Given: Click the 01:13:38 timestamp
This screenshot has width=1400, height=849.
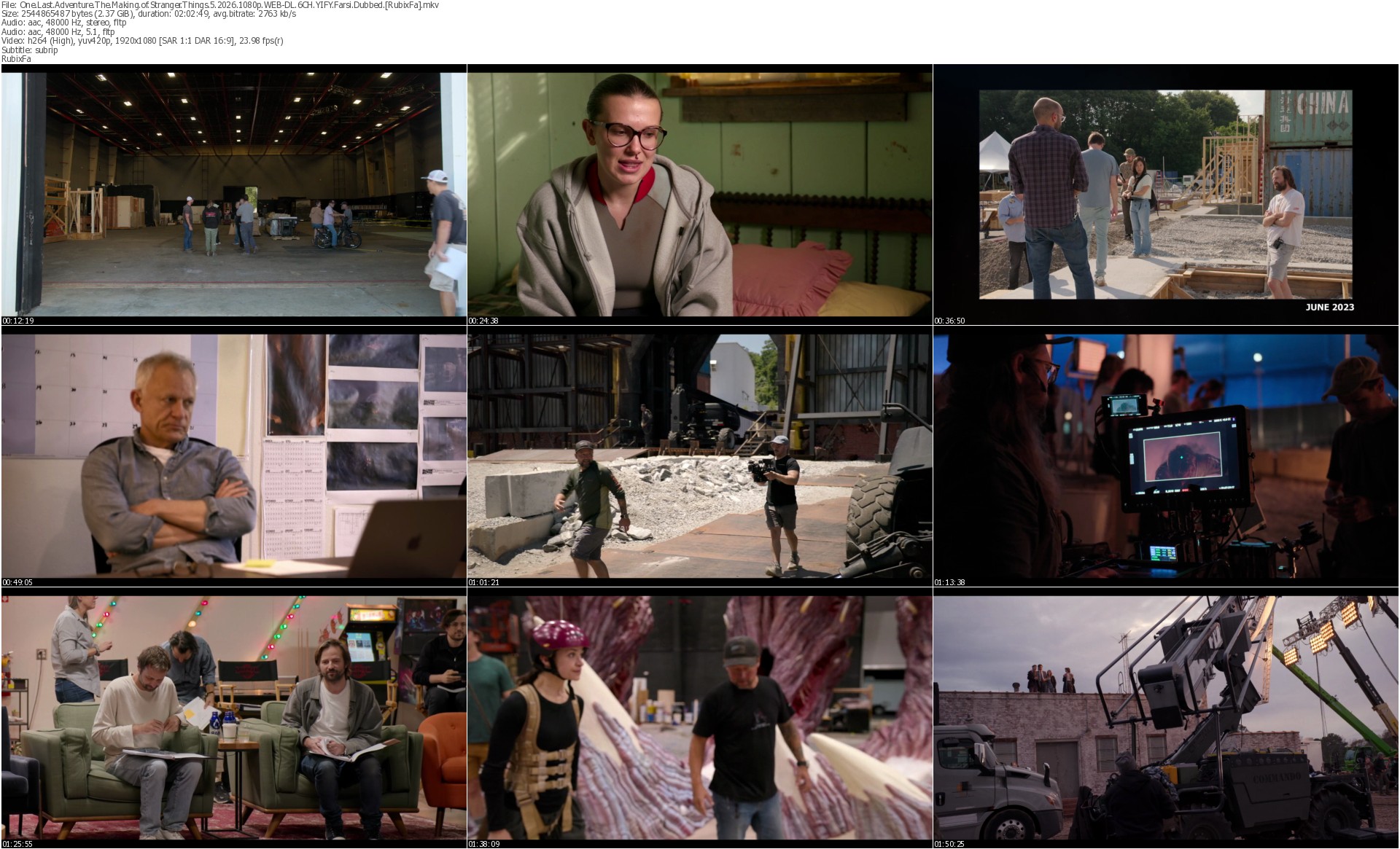Looking at the screenshot, I should [x=950, y=582].
